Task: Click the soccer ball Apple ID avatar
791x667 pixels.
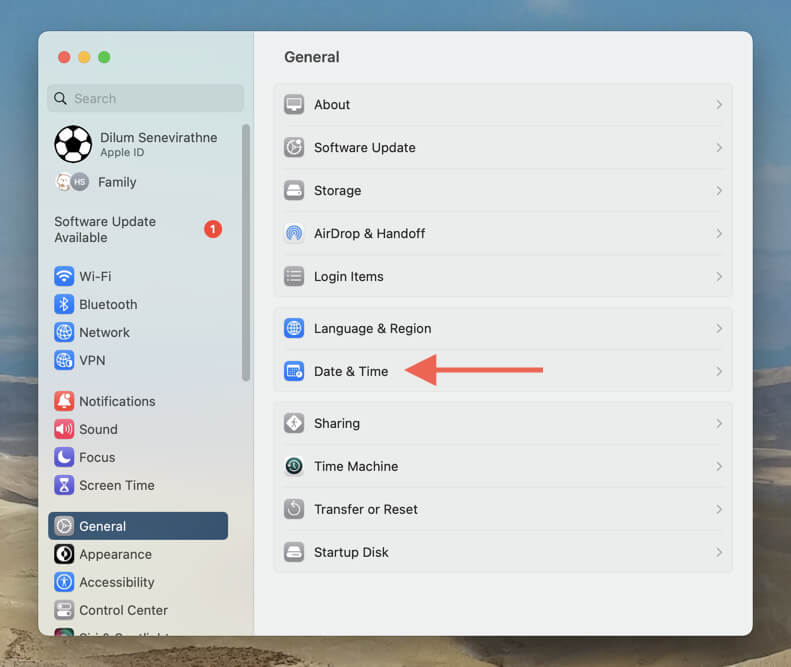Action: tap(73, 144)
